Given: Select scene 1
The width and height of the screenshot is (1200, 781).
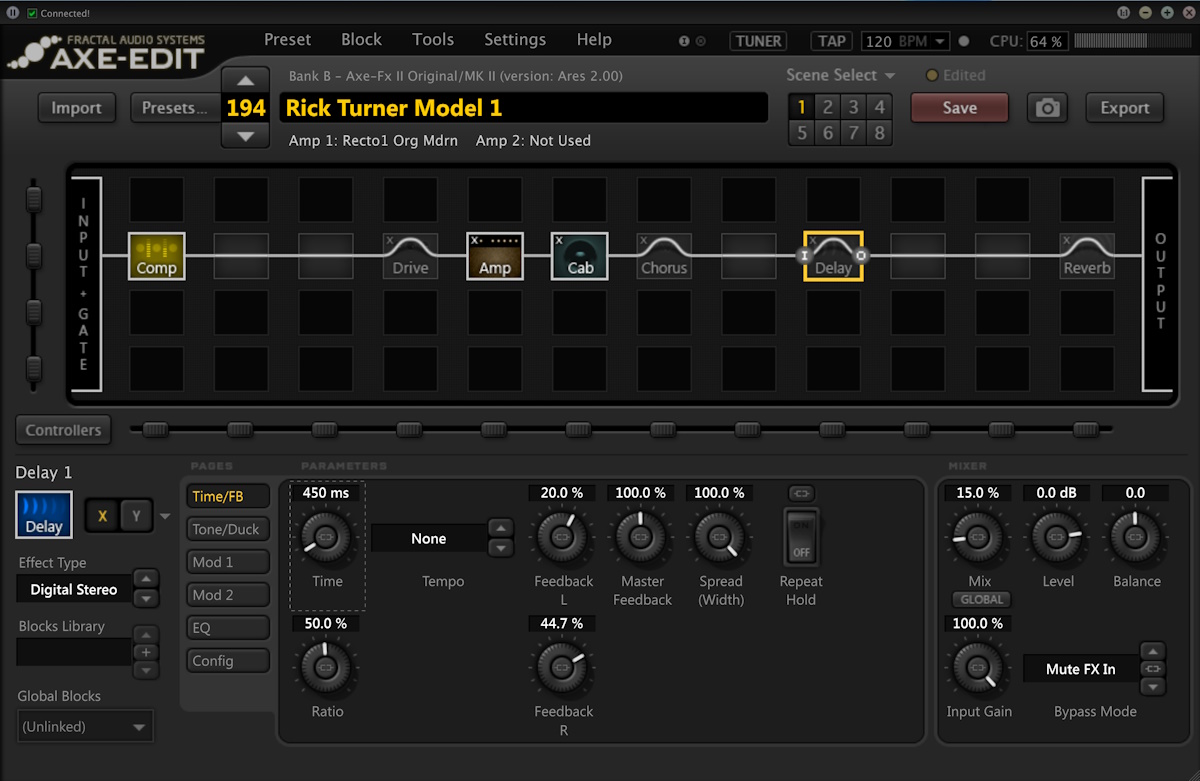Looking at the screenshot, I should coord(801,107).
